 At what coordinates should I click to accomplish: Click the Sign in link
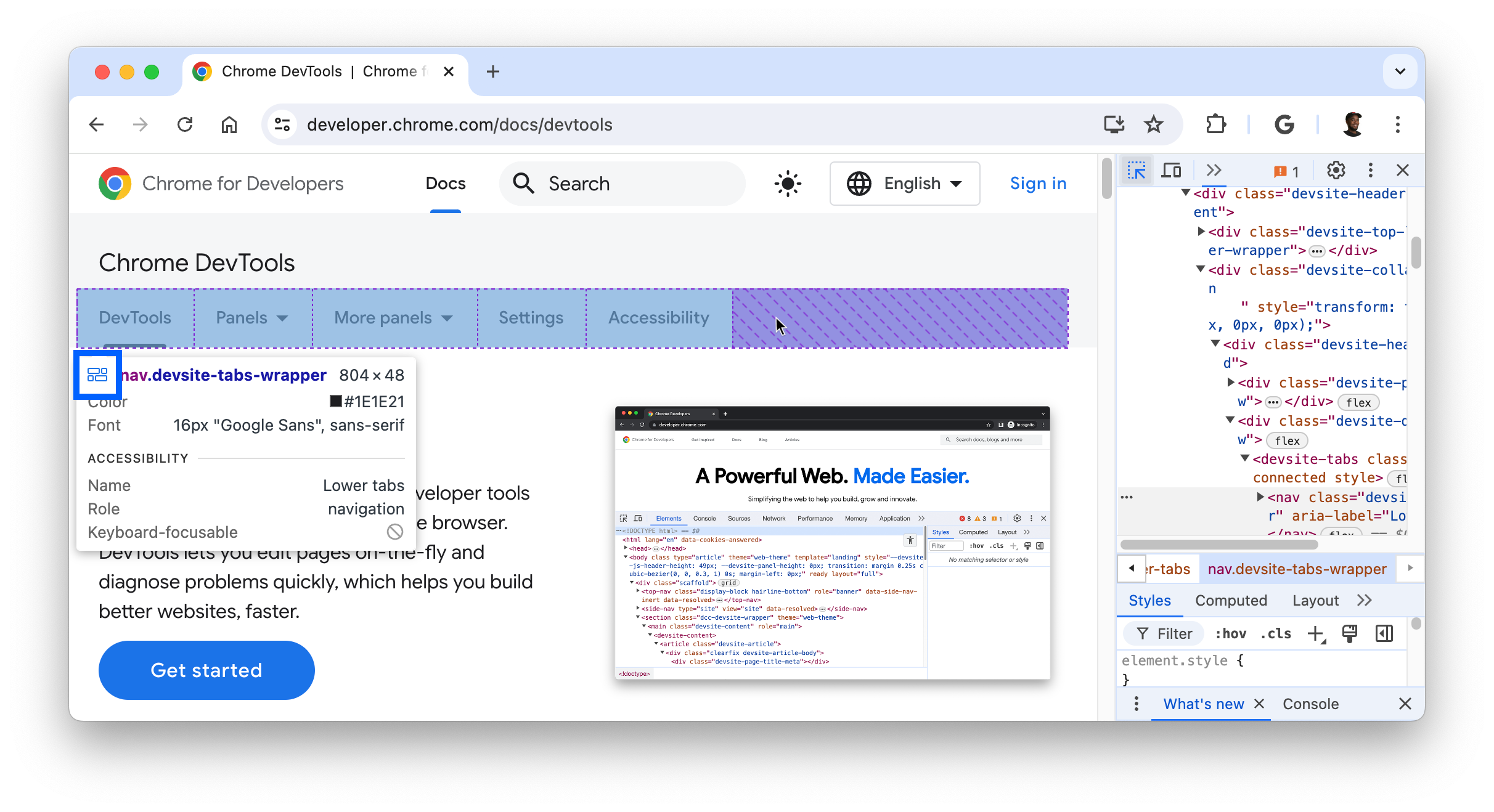tap(1038, 184)
